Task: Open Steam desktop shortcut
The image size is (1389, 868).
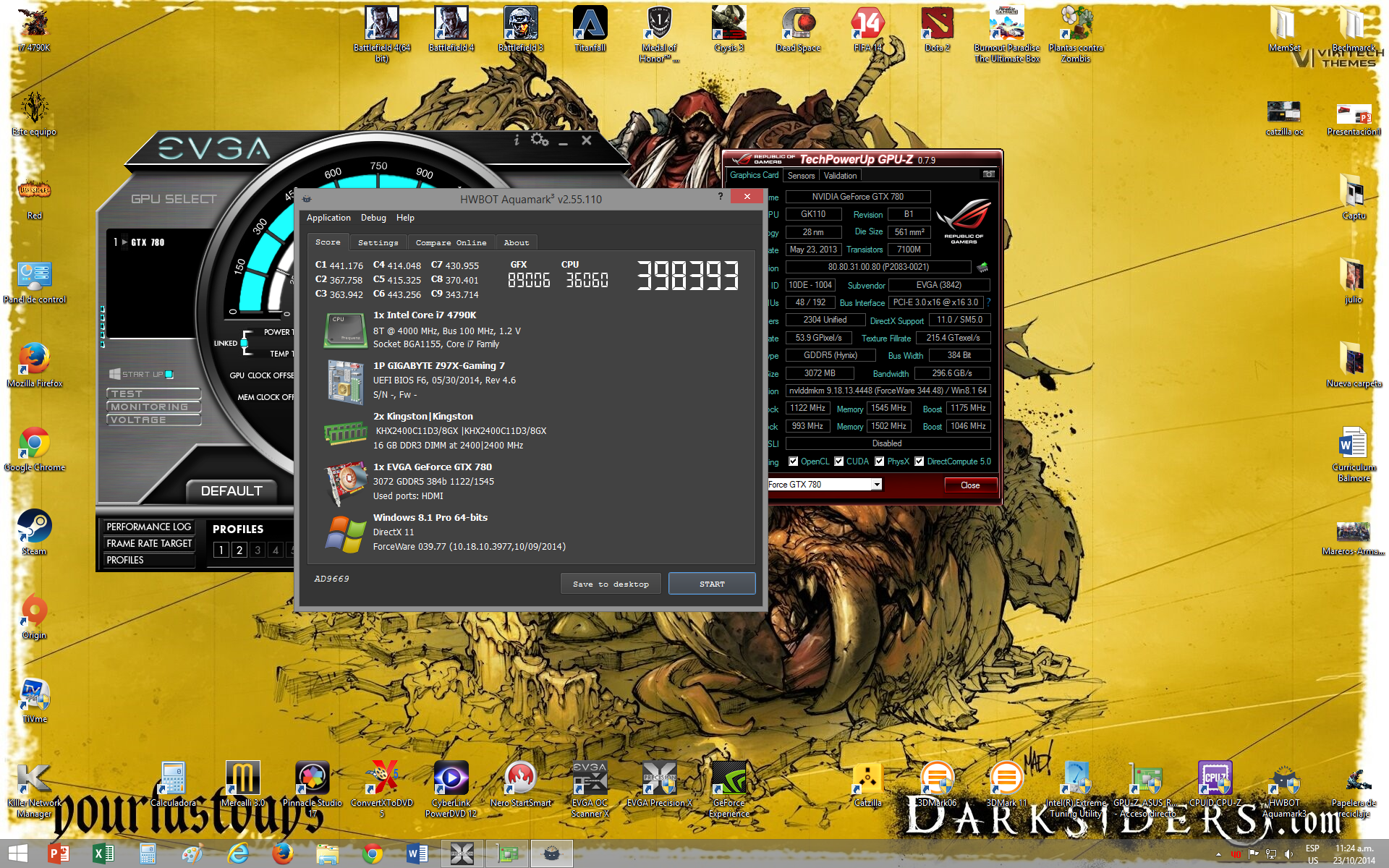Action: pyautogui.click(x=34, y=532)
